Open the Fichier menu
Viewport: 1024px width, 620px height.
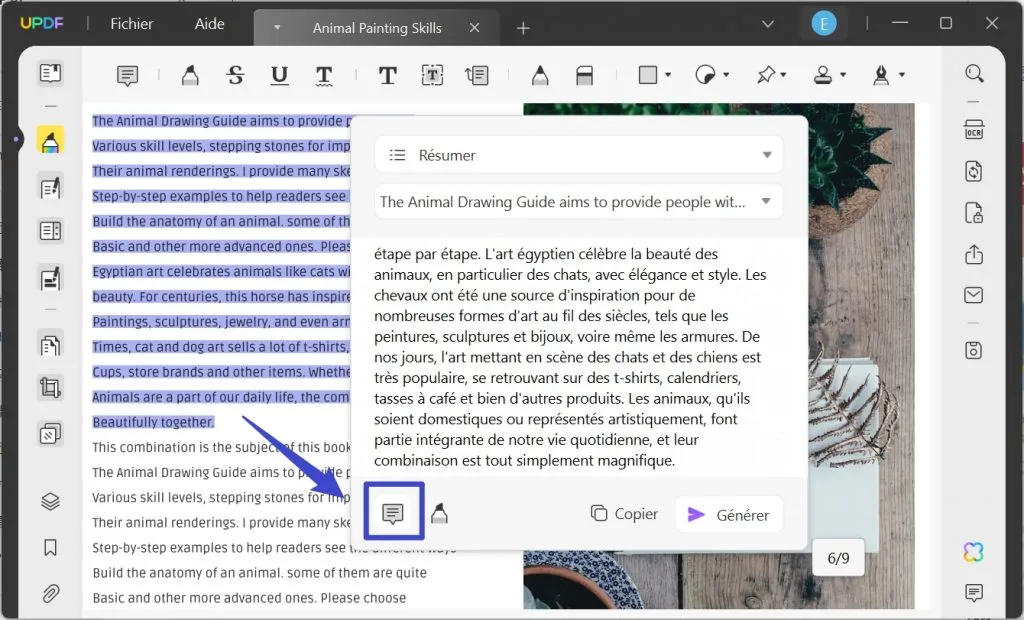131,23
